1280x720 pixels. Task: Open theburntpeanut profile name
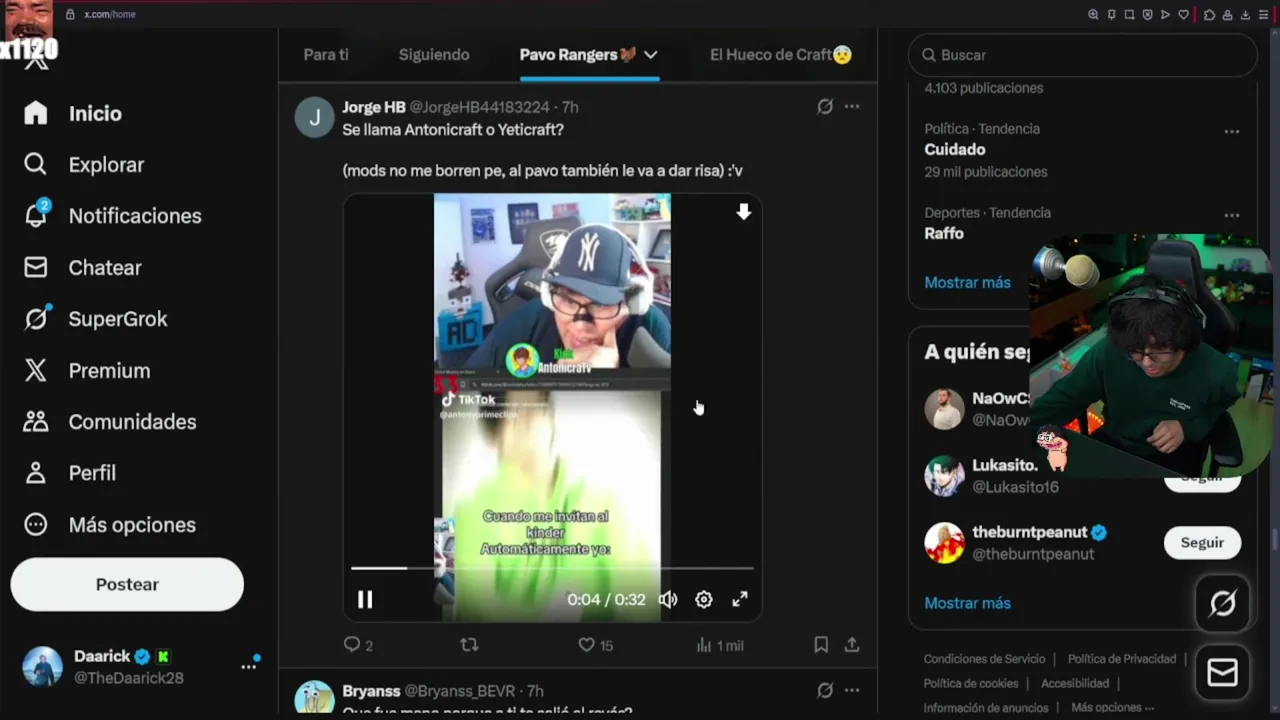tap(1031, 532)
